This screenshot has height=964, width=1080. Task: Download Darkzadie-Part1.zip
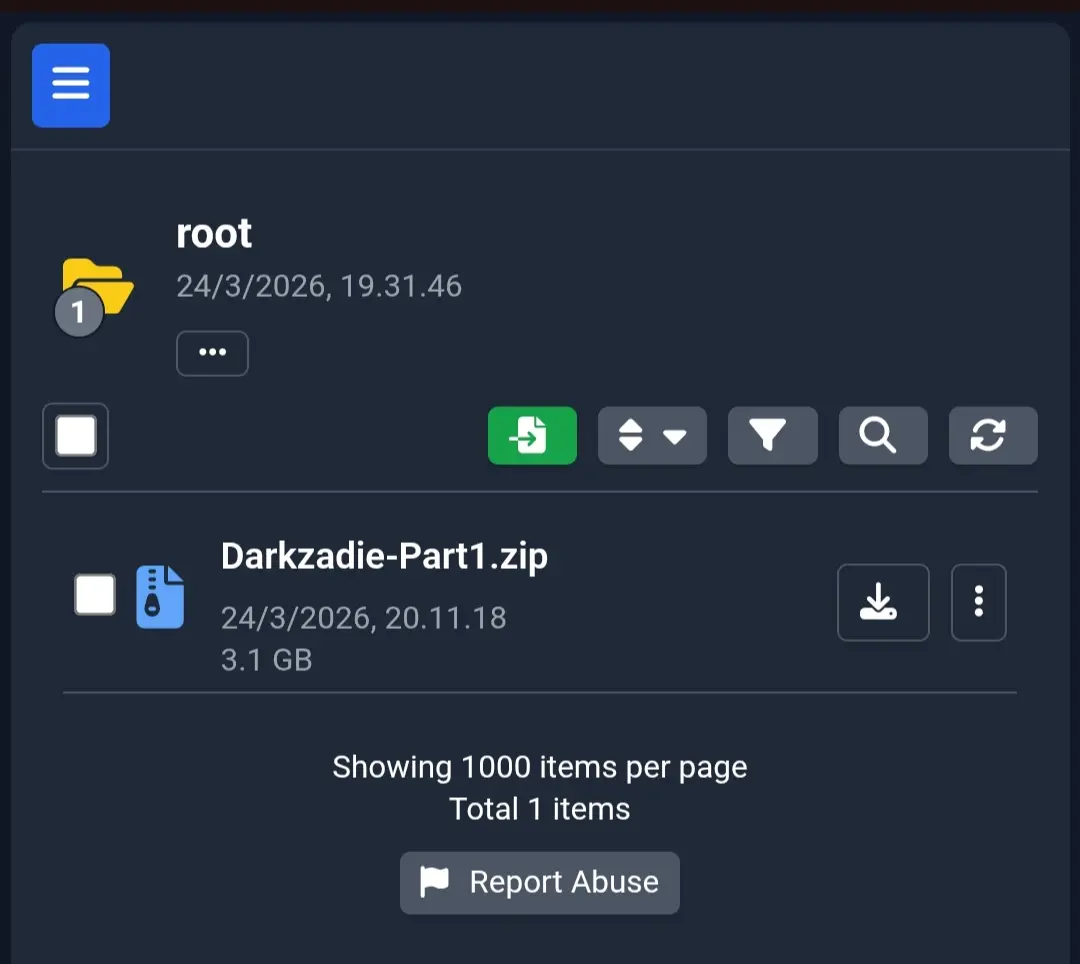coord(883,602)
